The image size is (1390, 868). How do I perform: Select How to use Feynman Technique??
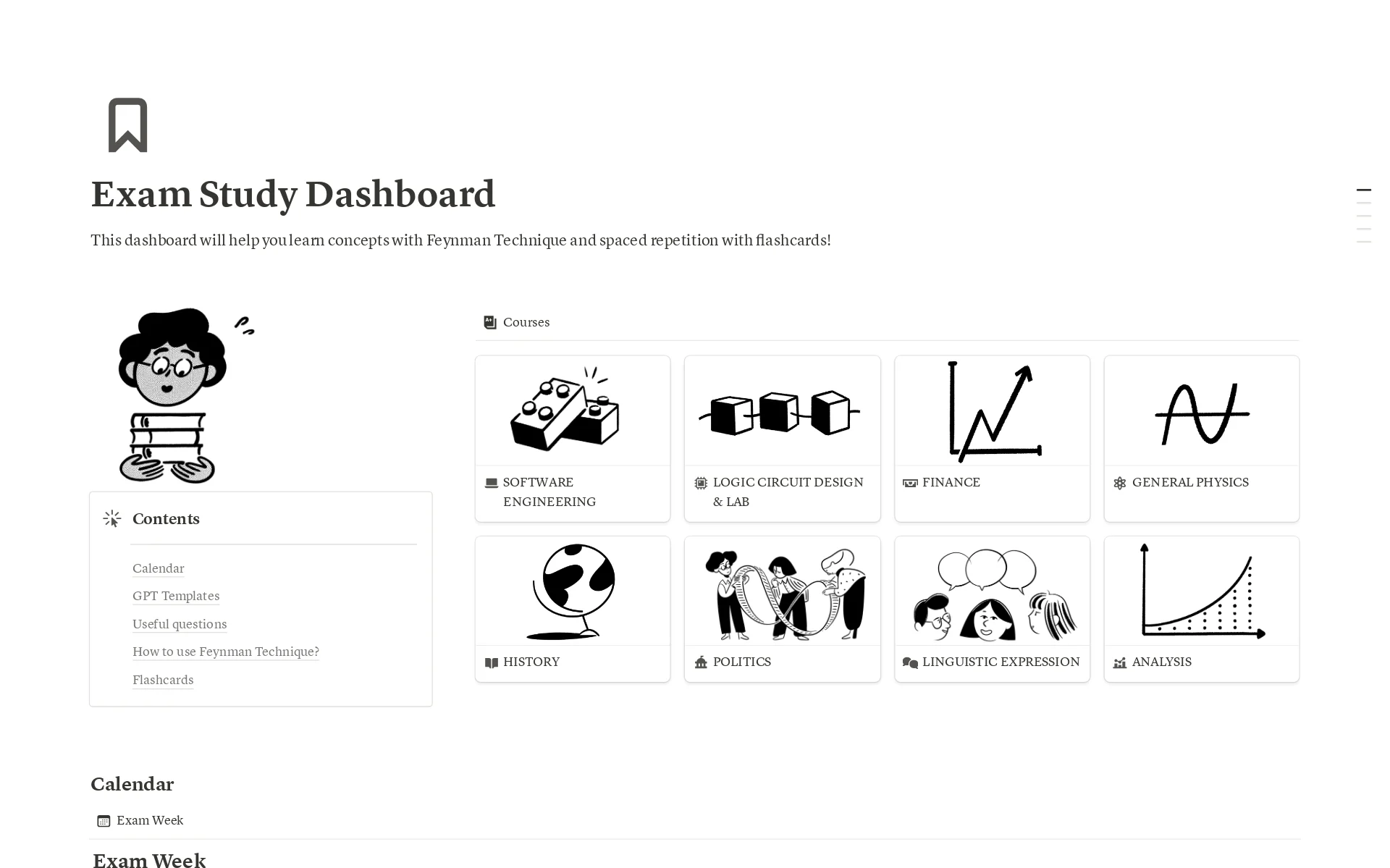(224, 651)
